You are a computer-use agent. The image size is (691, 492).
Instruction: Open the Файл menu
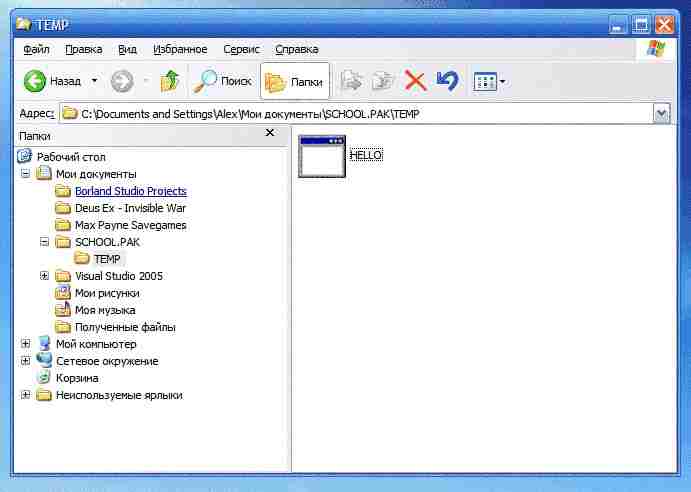[x=36, y=49]
